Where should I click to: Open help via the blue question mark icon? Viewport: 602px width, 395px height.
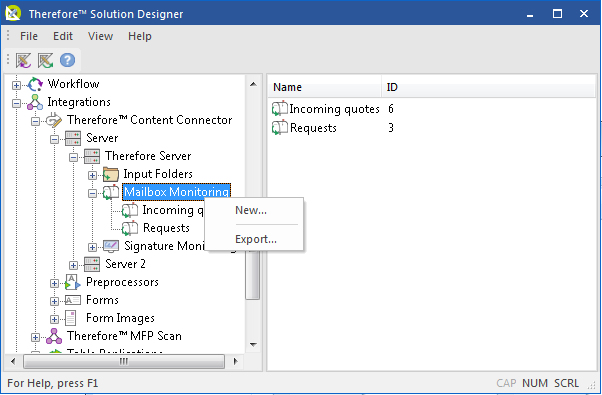(x=67, y=60)
